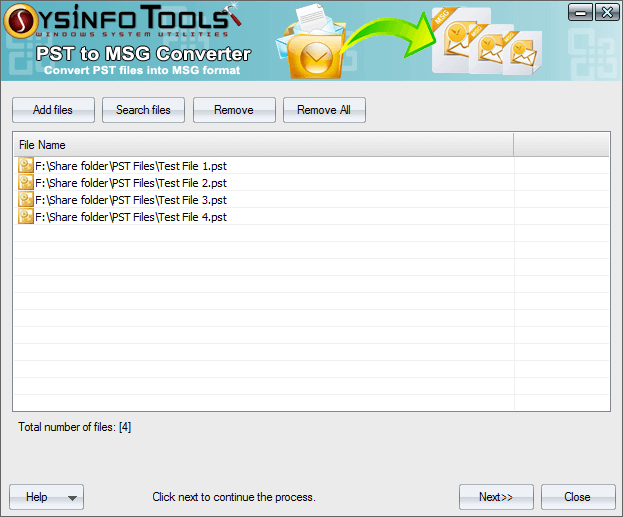Select the Test File 3.pst list entry

click(130, 200)
